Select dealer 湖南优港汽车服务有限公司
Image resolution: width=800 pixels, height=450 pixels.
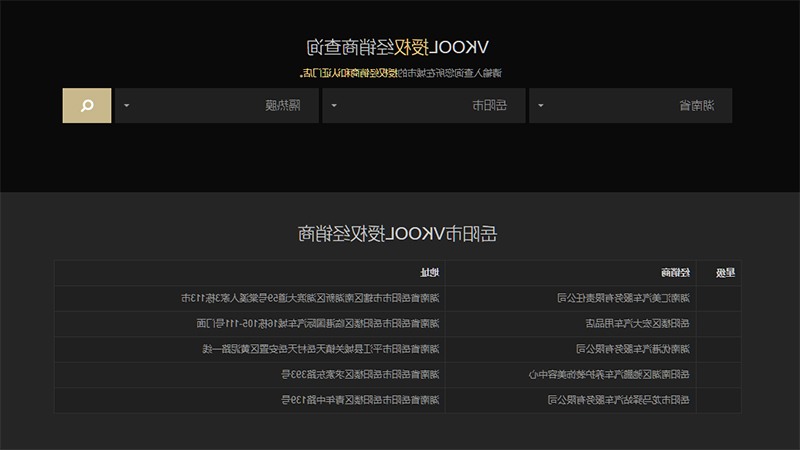click(633, 349)
